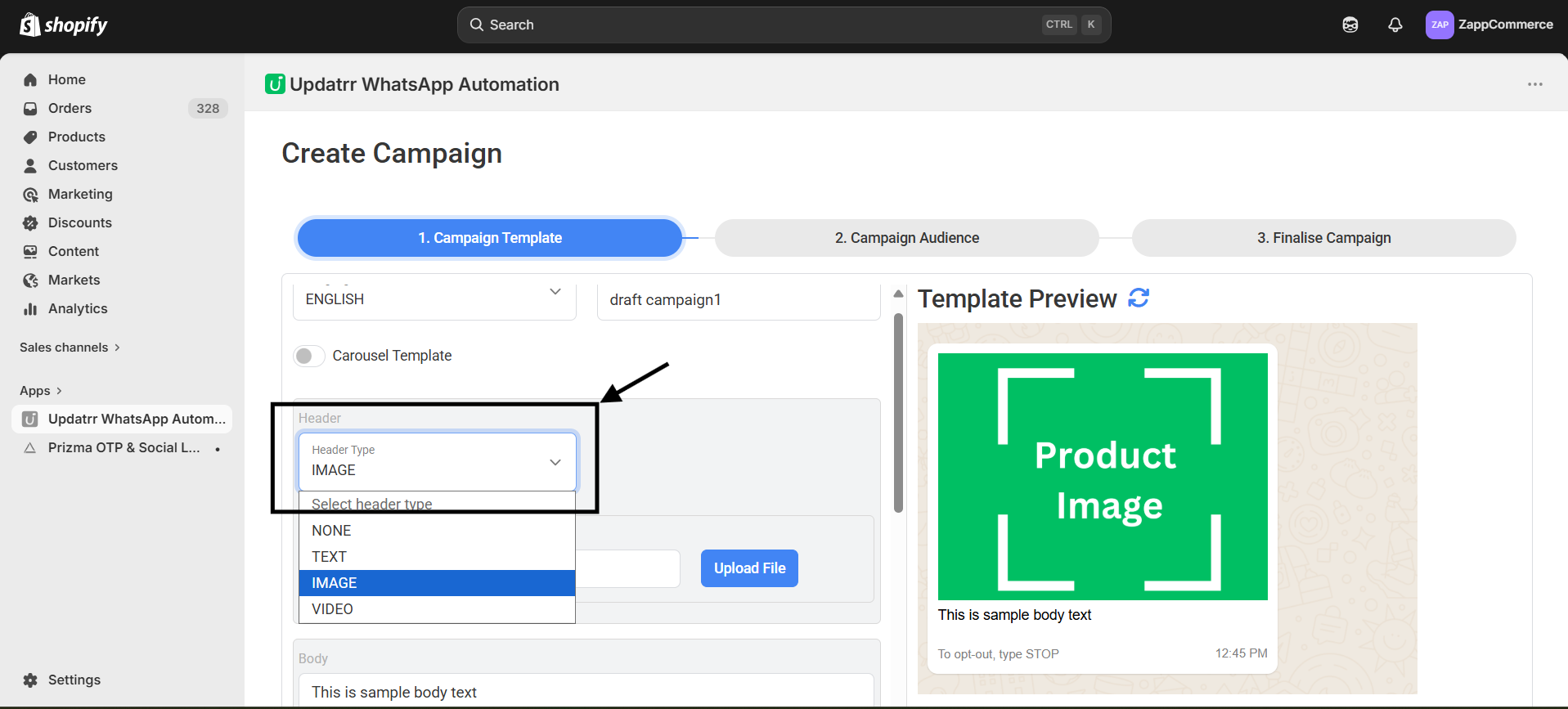Open the notifications bell
This screenshot has height=709, width=1568.
coord(1395,25)
